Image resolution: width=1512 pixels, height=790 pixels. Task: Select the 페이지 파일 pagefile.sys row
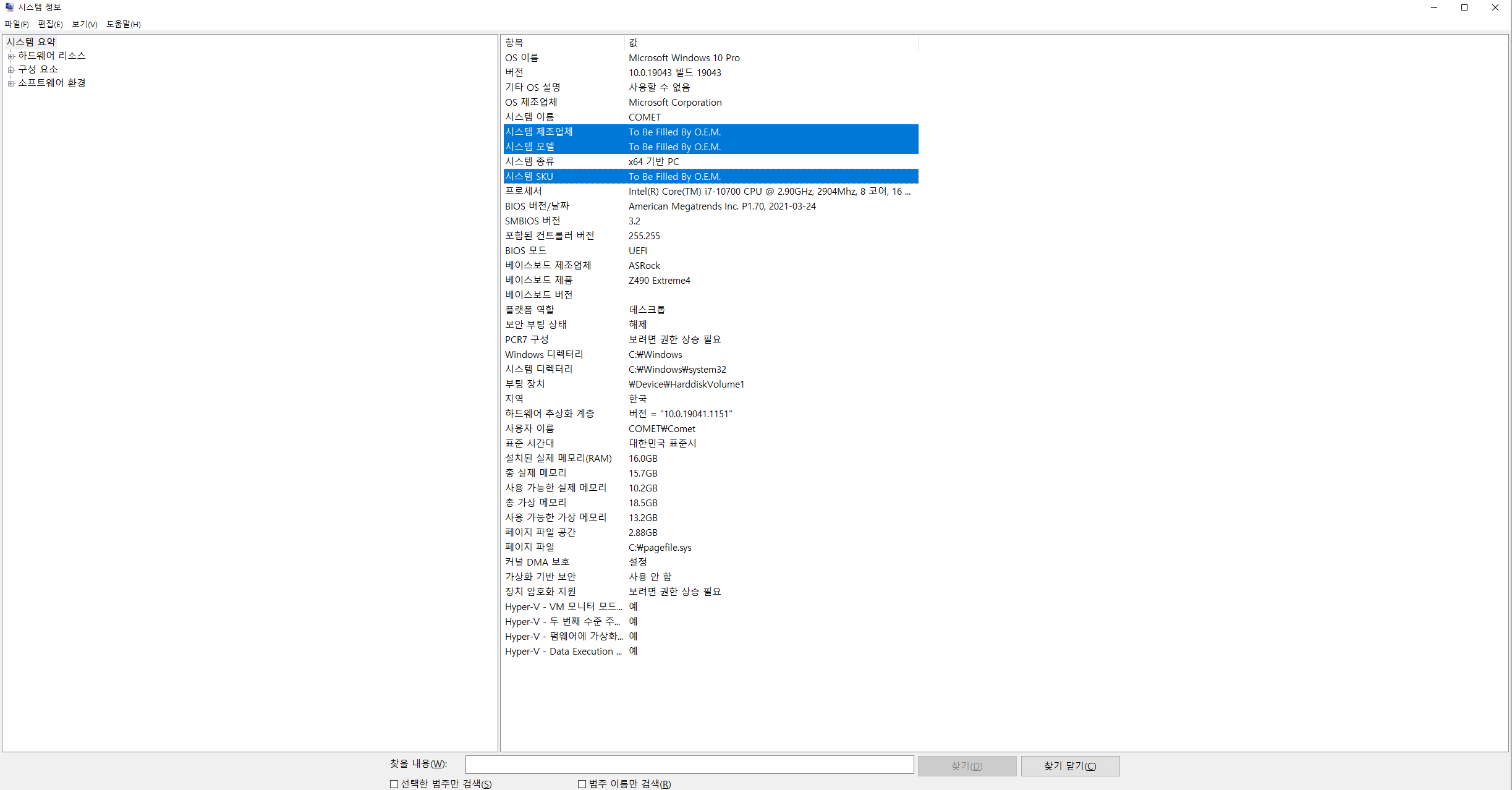[x=711, y=547]
